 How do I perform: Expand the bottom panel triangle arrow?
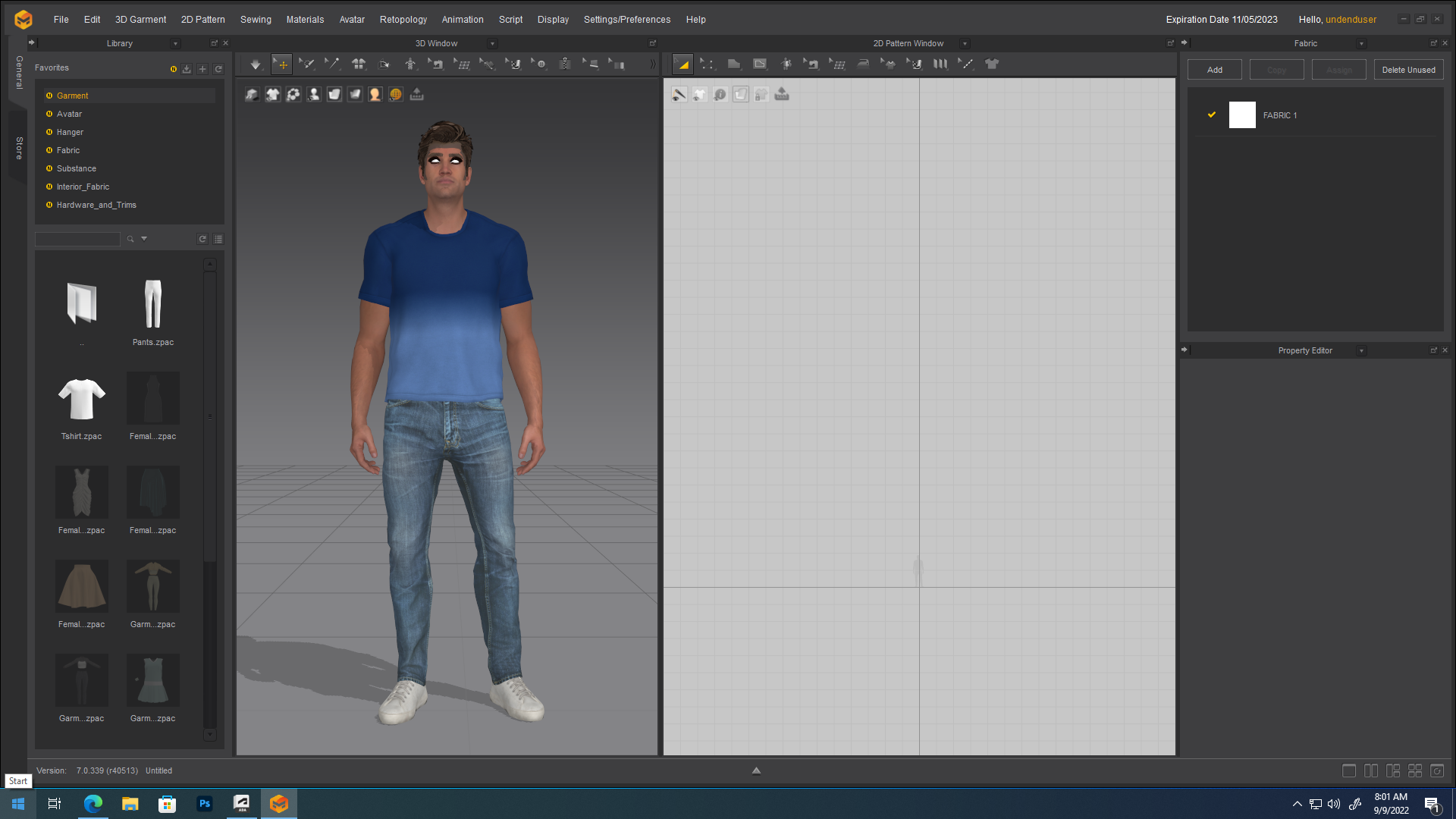756,770
